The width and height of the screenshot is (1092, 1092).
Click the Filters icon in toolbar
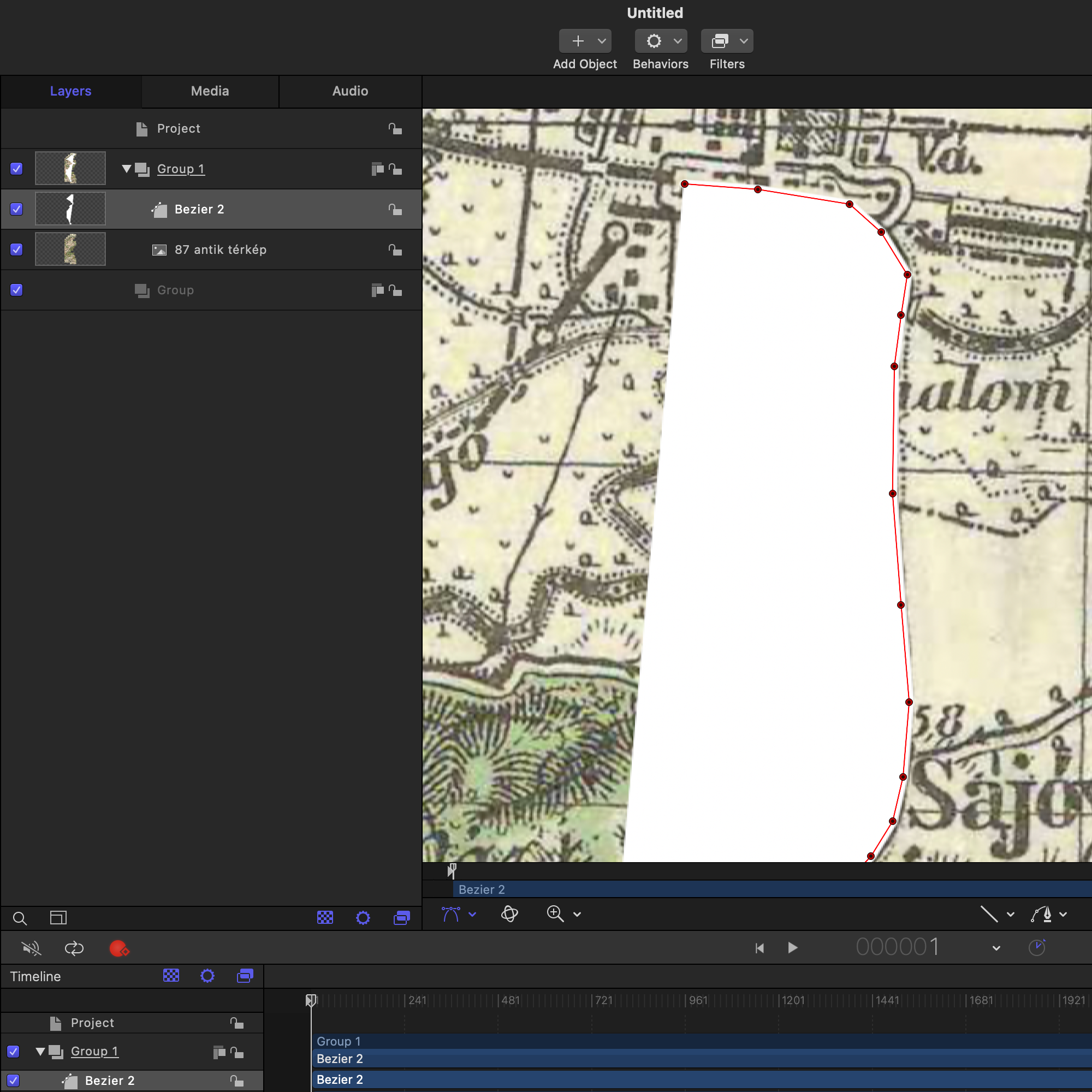[x=720, y=41]
